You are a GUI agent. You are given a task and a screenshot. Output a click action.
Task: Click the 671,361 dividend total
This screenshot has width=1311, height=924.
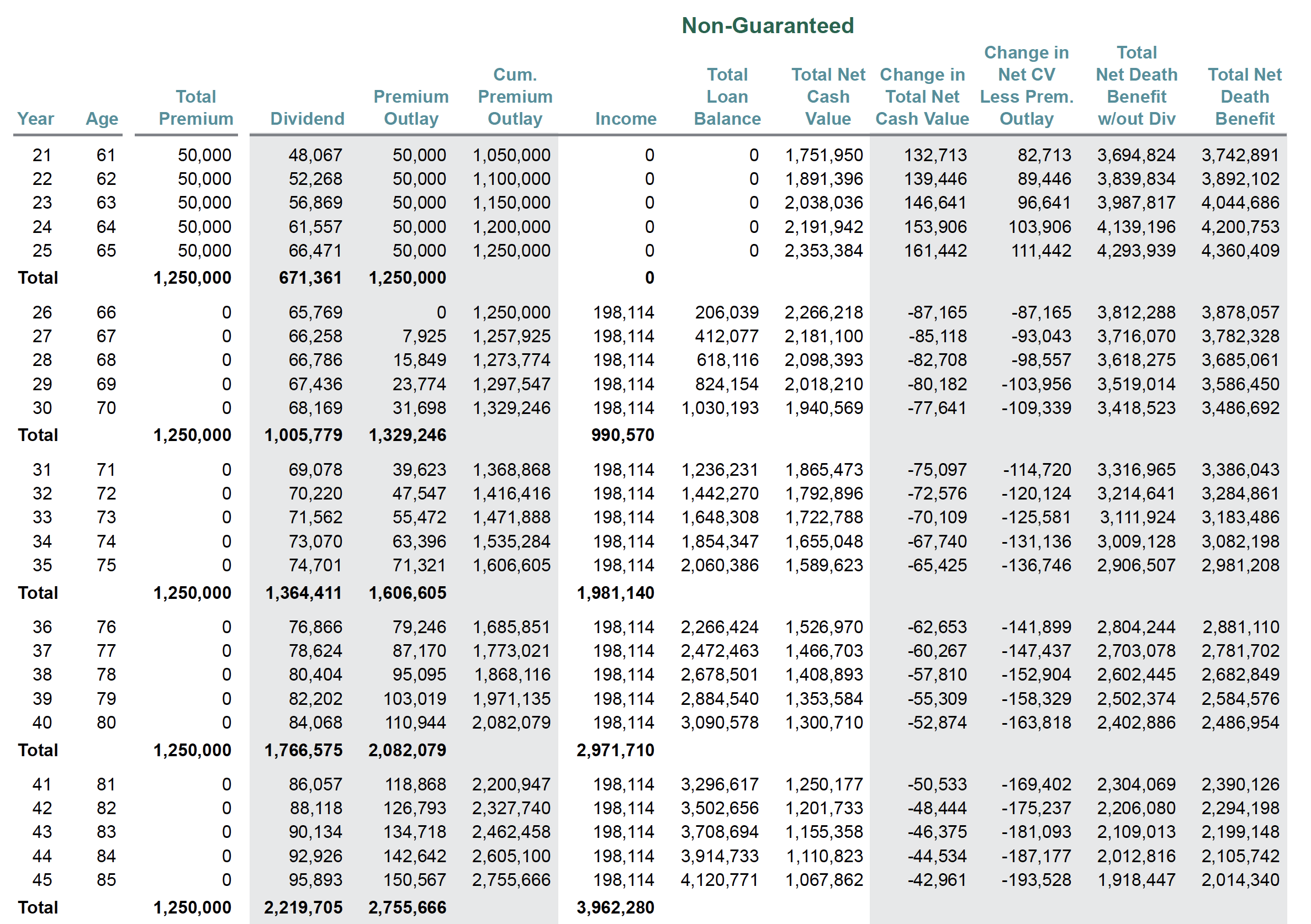[x=310, y=278]
